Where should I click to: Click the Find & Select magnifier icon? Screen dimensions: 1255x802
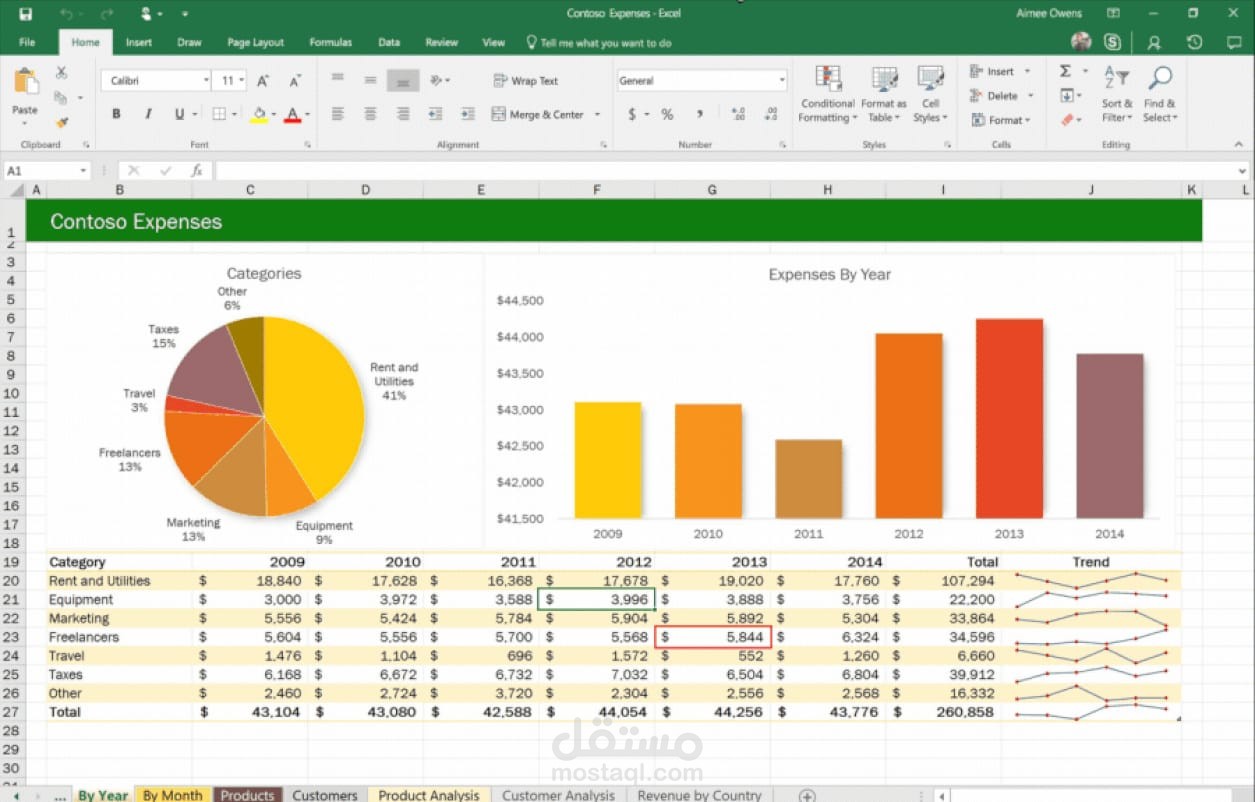(1159, 80)
